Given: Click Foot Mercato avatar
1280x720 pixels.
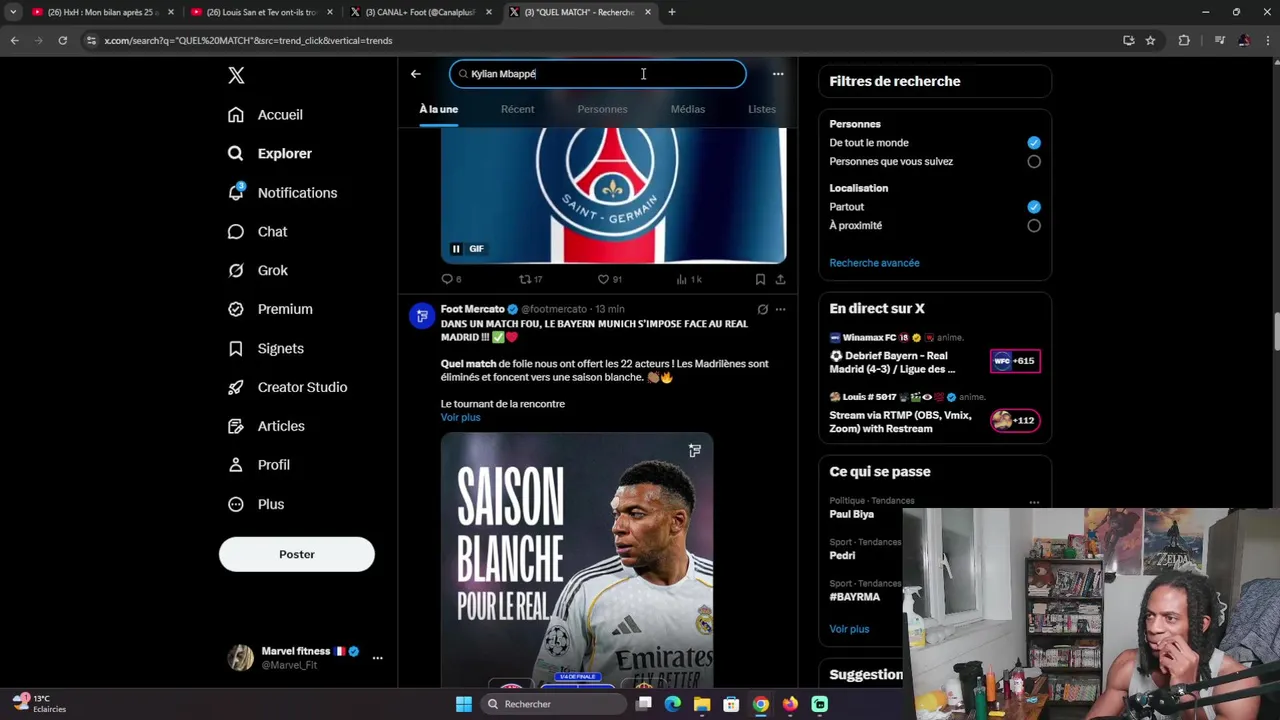Looking at the screenshot, I should click(422, 316).
